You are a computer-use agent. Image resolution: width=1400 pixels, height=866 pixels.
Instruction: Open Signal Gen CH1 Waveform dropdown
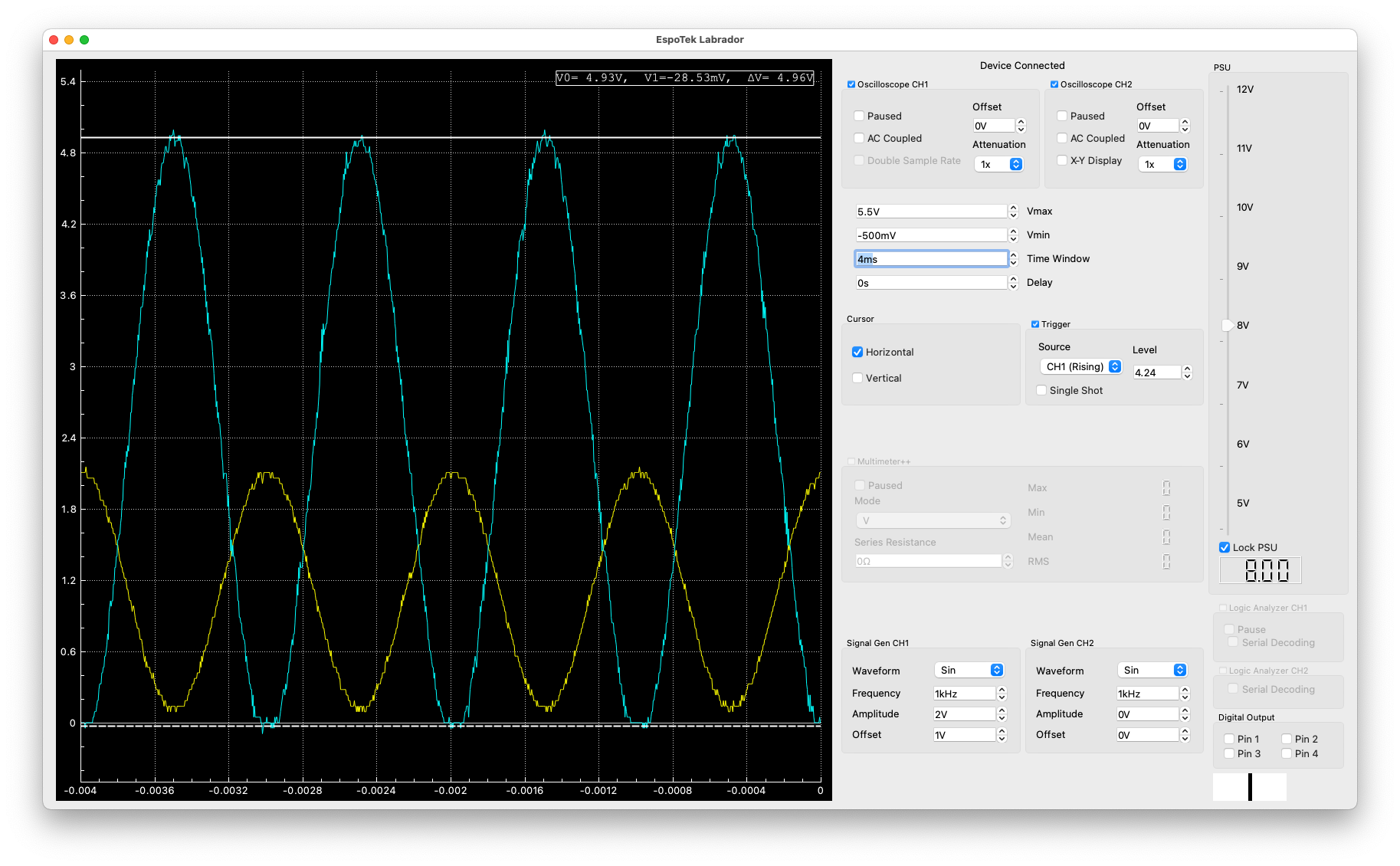coord(969,670)
